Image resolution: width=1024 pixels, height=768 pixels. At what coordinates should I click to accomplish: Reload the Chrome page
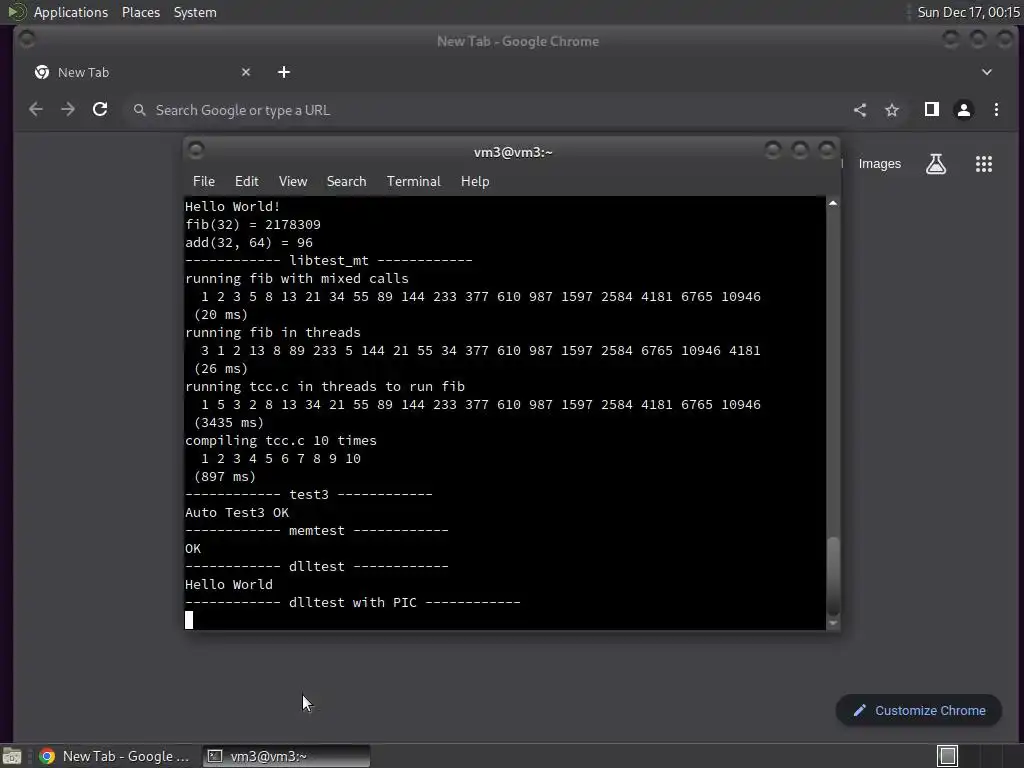click(100, 110)
